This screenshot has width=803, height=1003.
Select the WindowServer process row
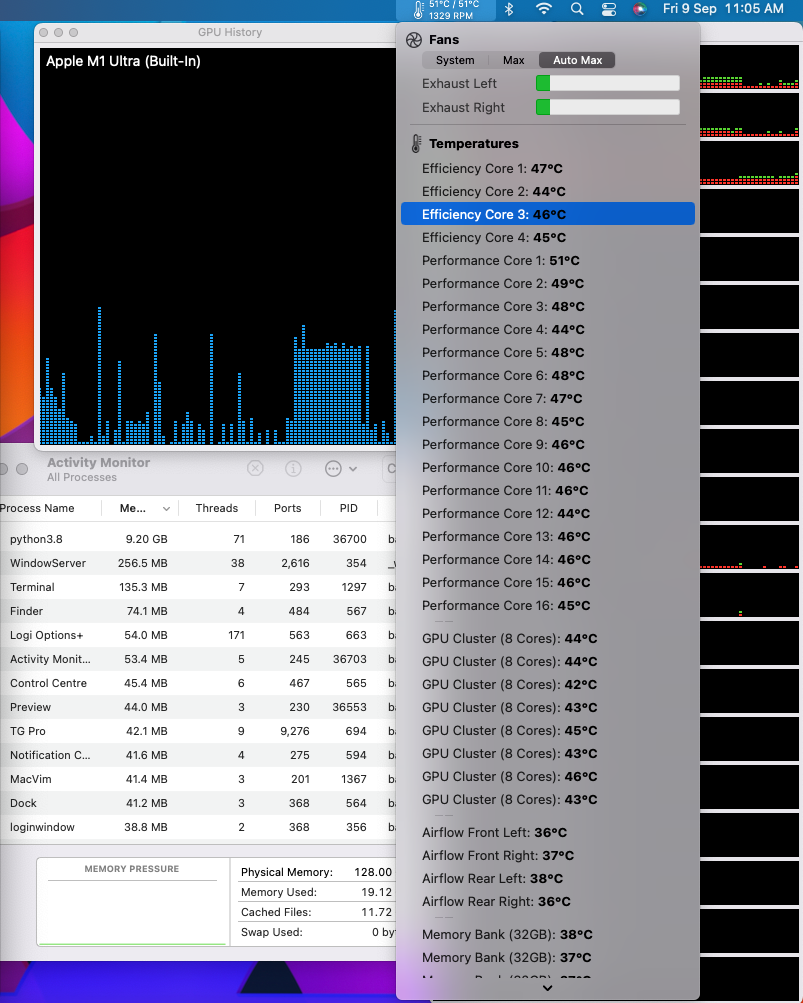pyautogui.click(x=198, y=564)
